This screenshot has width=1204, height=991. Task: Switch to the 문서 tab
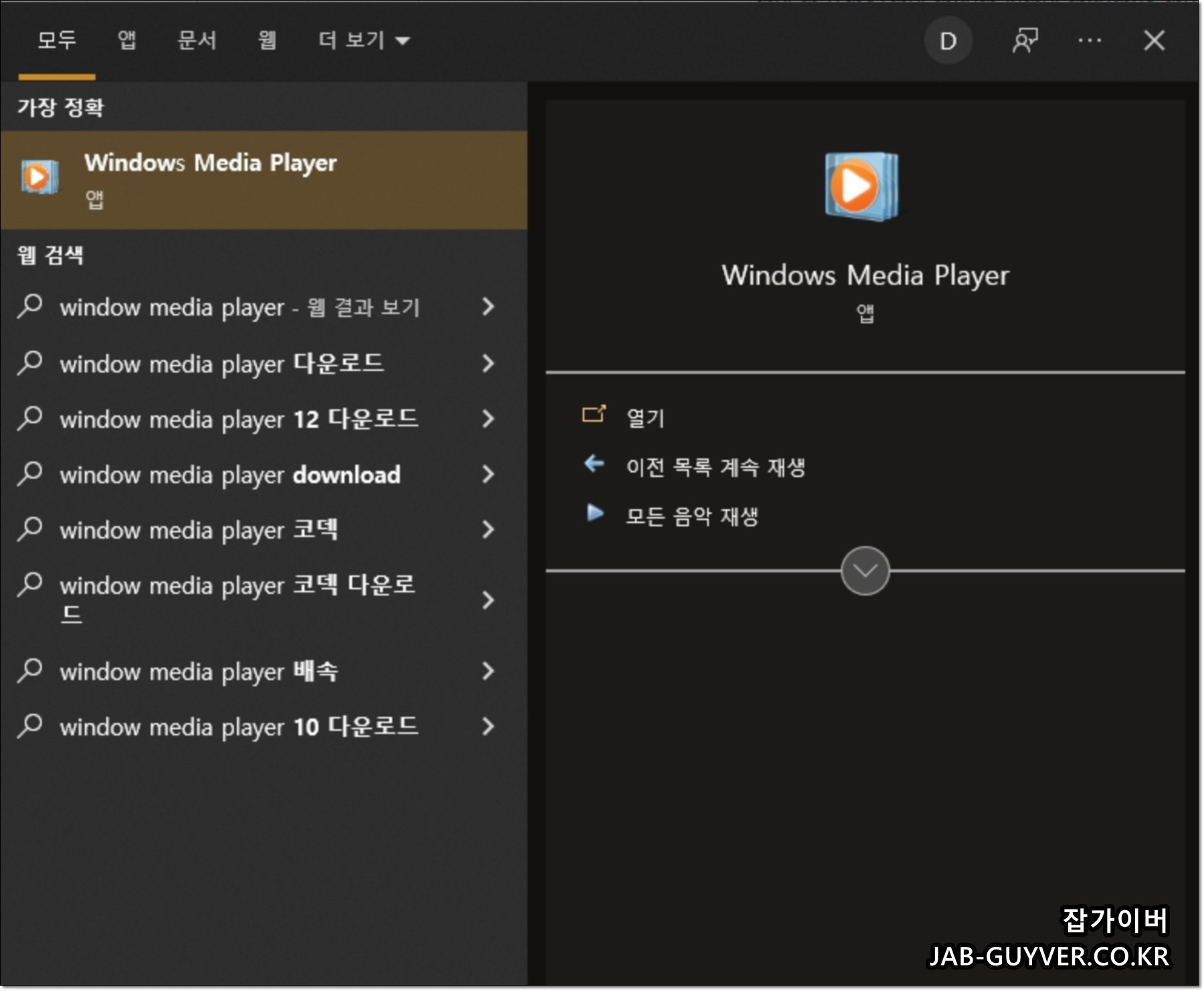(x=197, y=40)
